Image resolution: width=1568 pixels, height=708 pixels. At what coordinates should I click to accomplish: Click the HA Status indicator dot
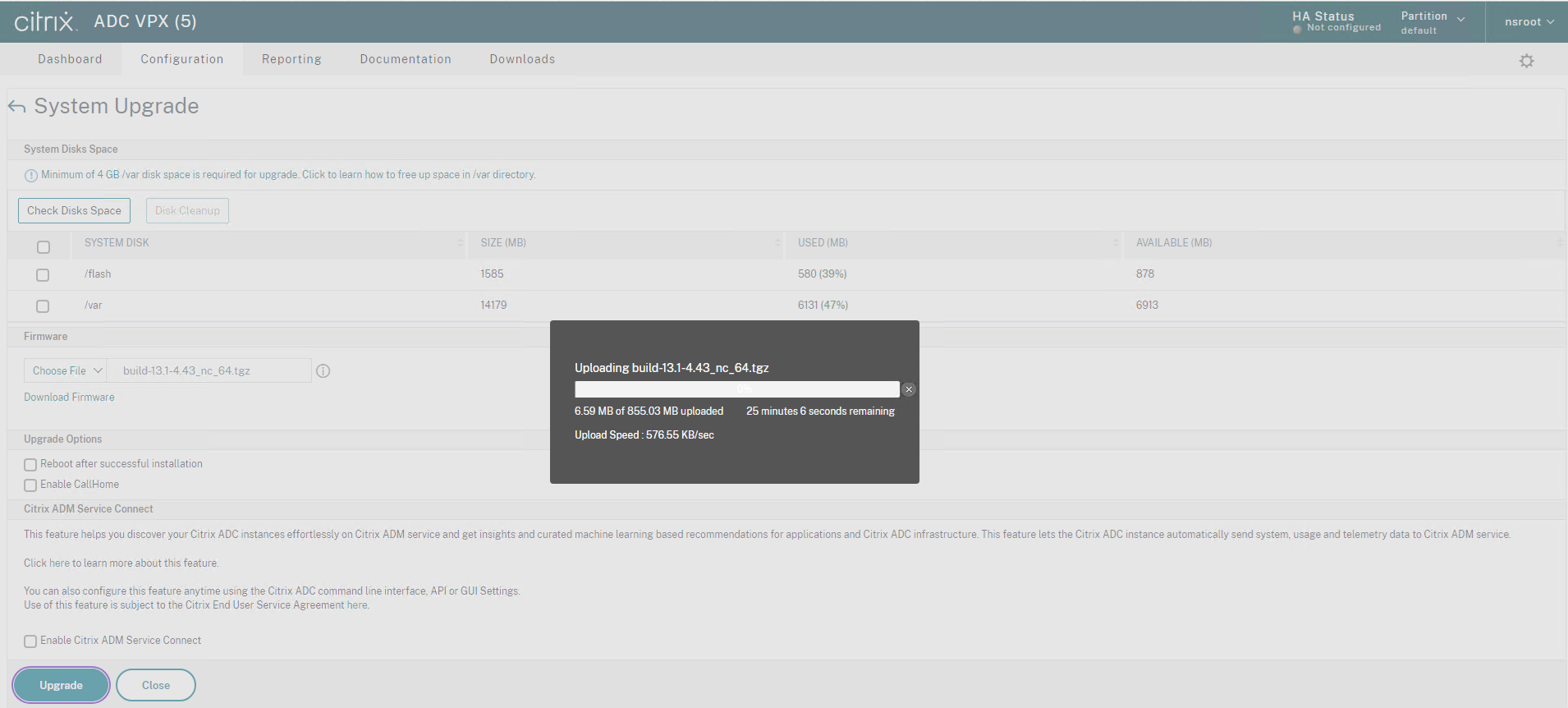coord(1297,29)
